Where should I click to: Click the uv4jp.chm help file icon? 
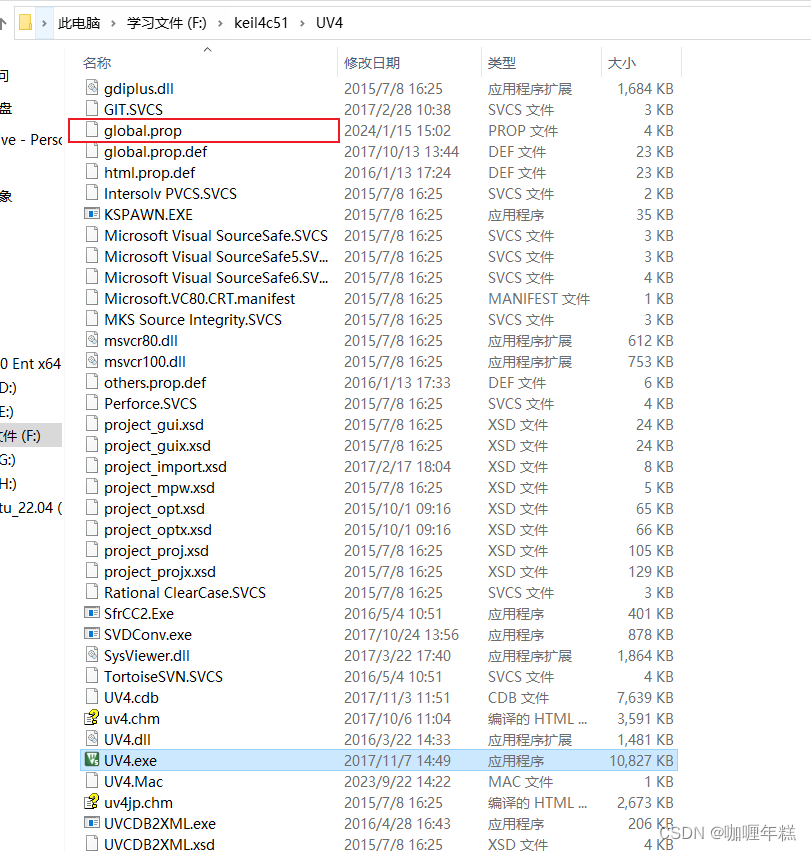(x=92, y=802)
